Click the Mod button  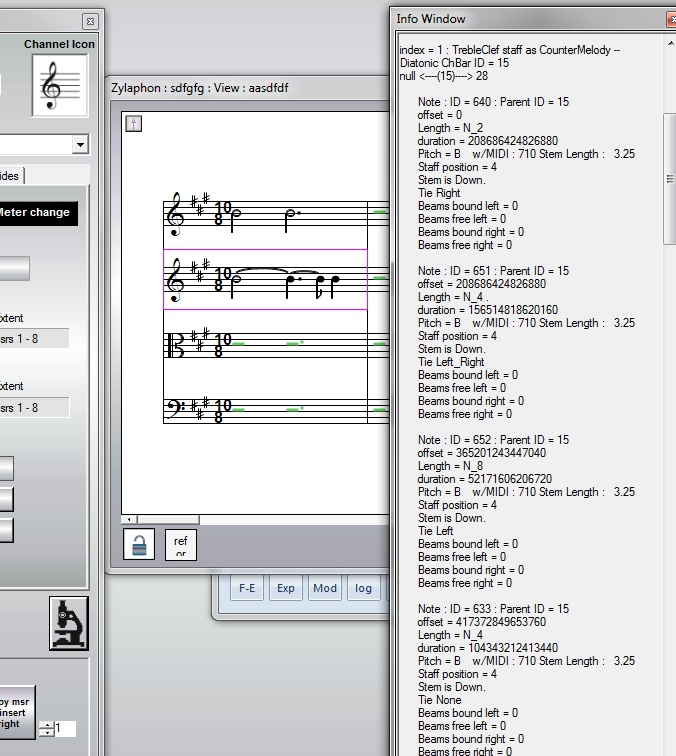[x=325, y=588]
